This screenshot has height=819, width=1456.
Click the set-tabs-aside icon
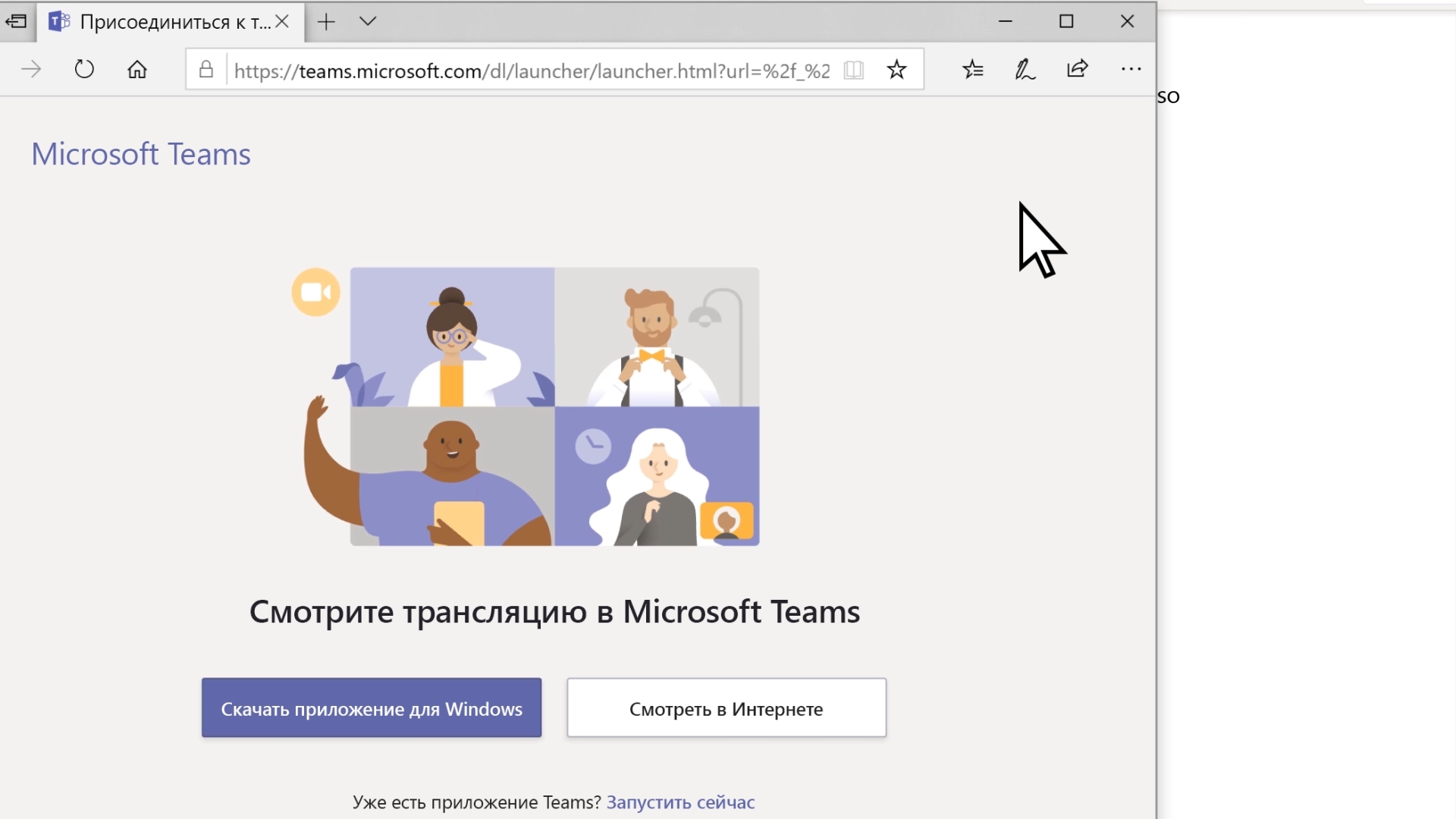click(x=16, y=21)
